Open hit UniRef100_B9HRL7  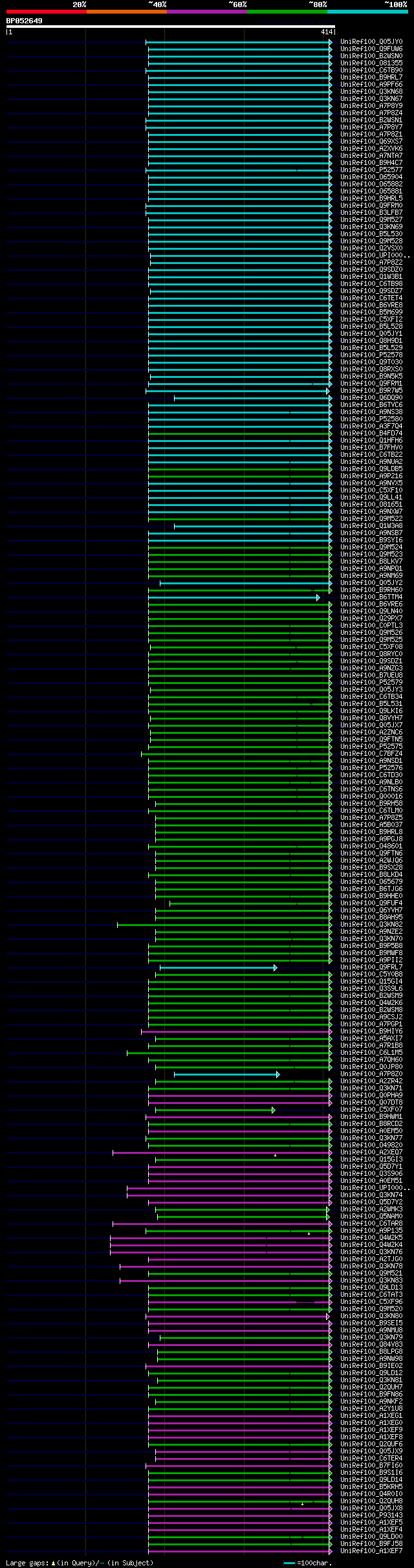click(371, 77)
